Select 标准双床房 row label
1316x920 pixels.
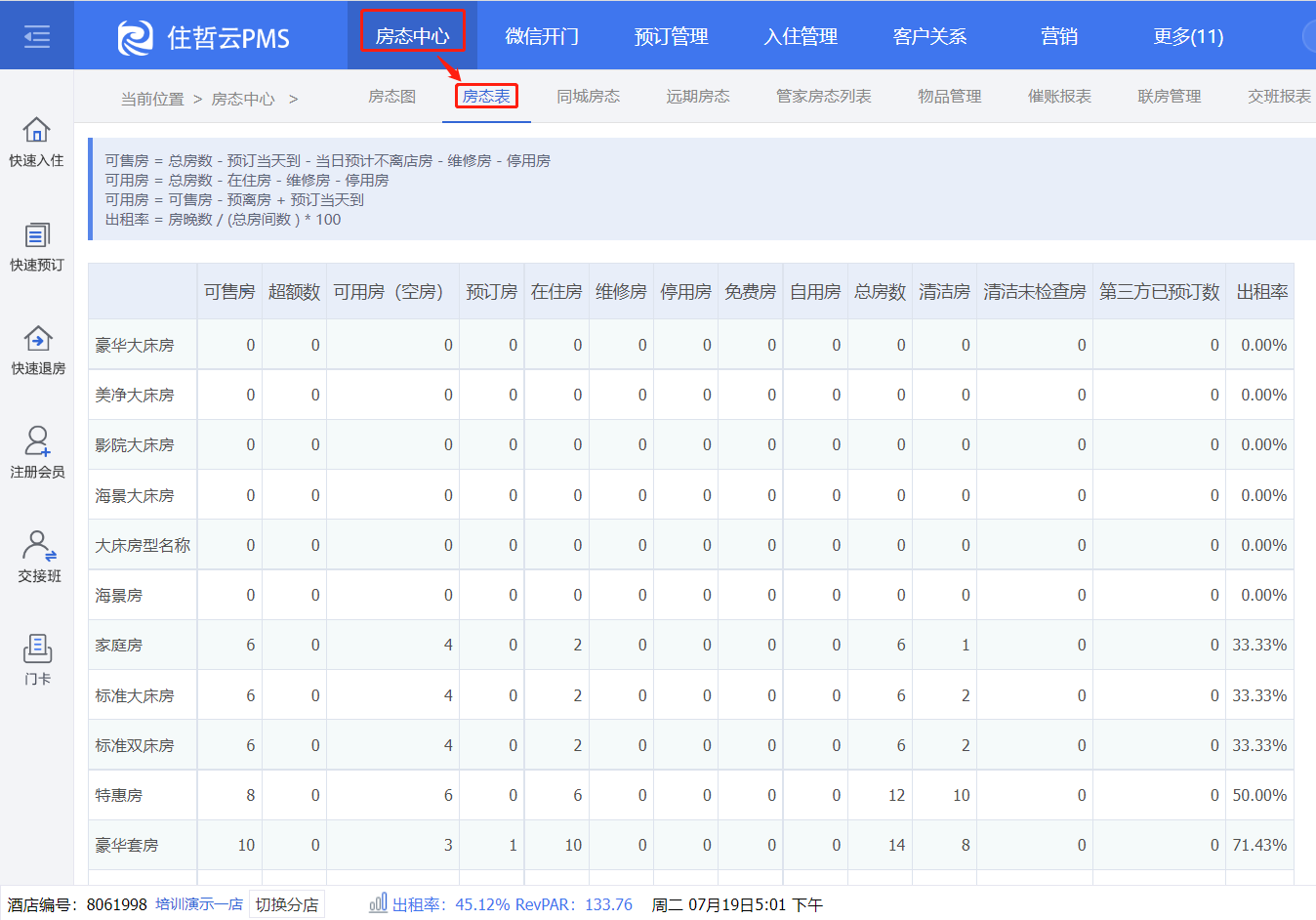tap(135, 745)
